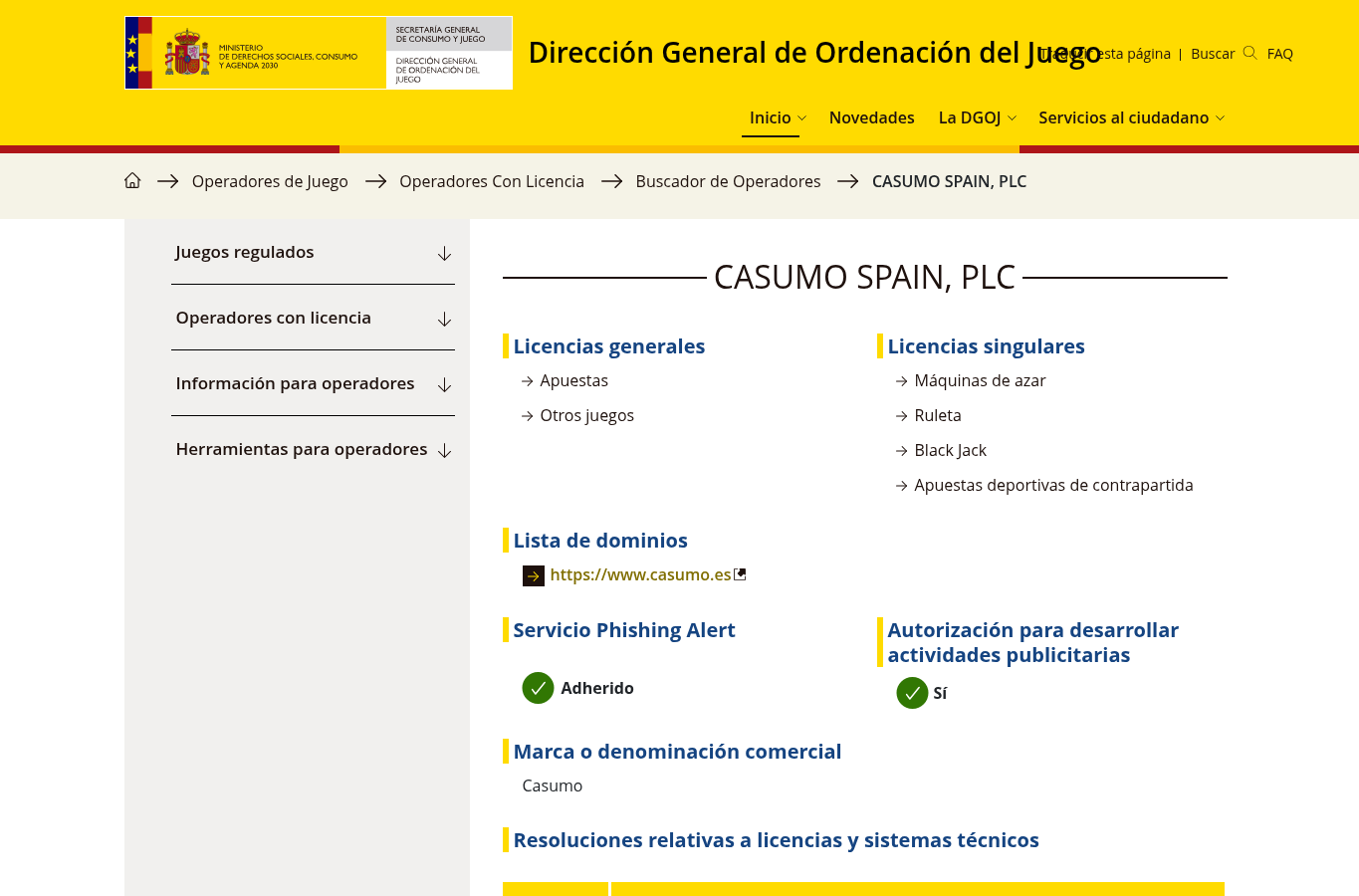Image resolution: width=1359 pixels, height=896 pixels.
Task: Select Ruleta singular license item
Action: pos(938,415)
